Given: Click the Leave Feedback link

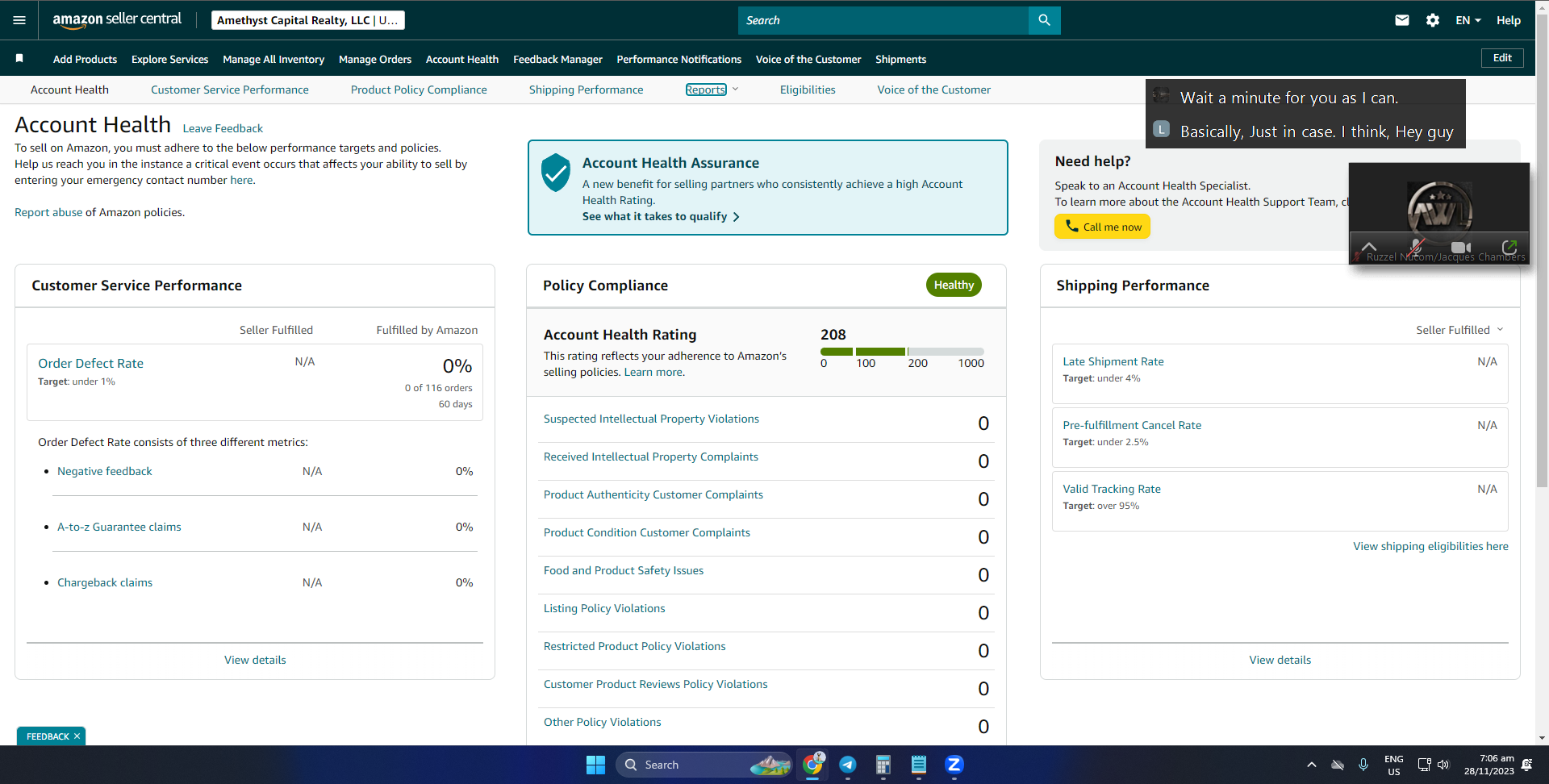Looking at the screenshot, I should 223,128.
